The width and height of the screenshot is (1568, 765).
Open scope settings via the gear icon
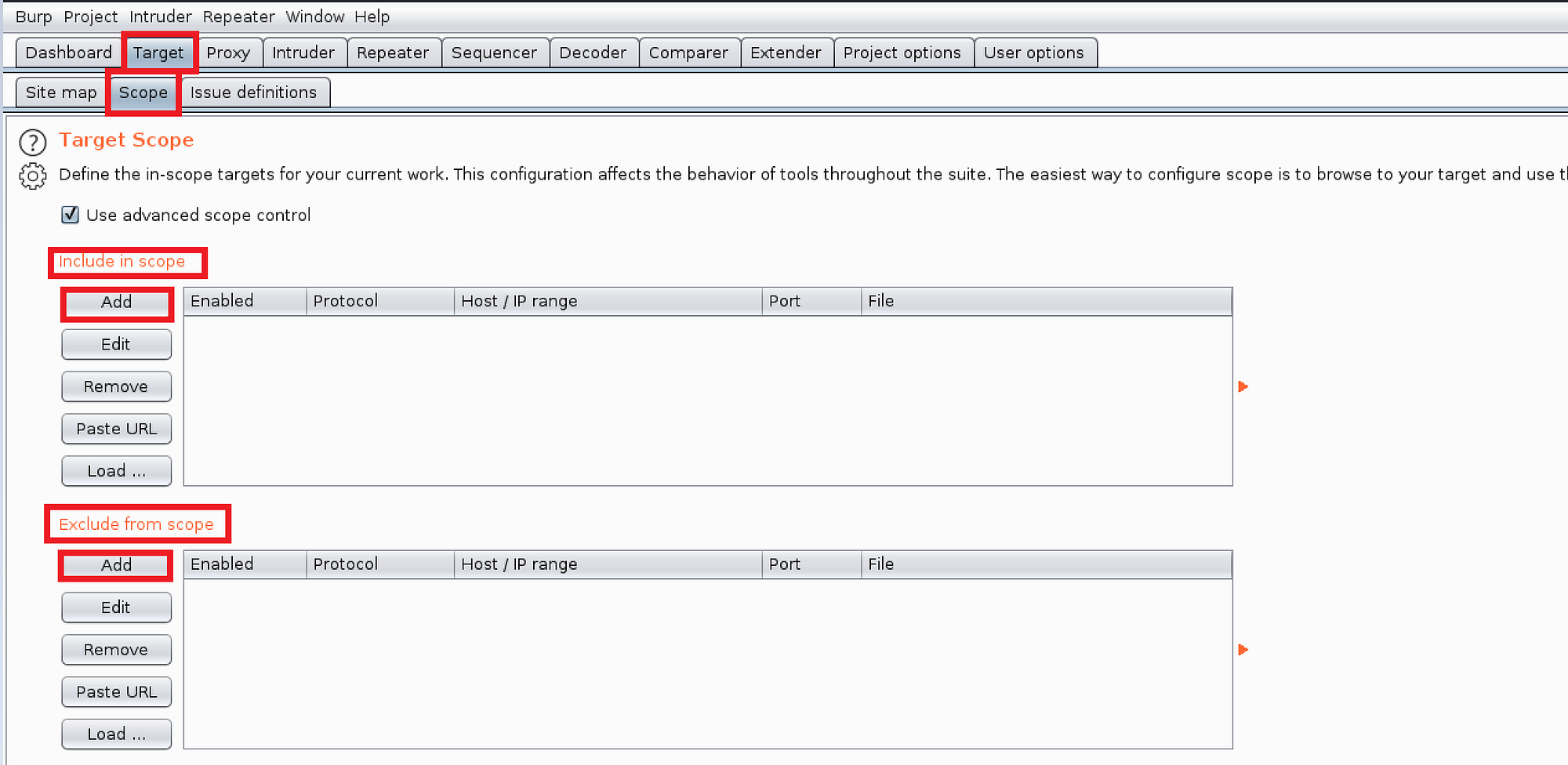click(x=32, y=176)
